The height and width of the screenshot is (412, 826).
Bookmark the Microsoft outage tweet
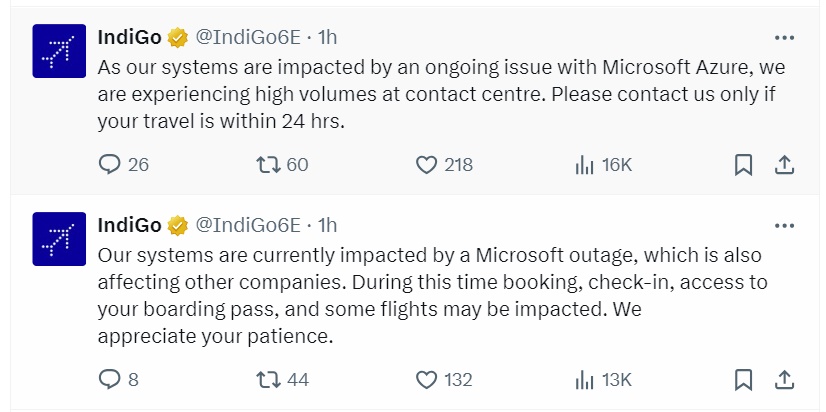[743, 380]
